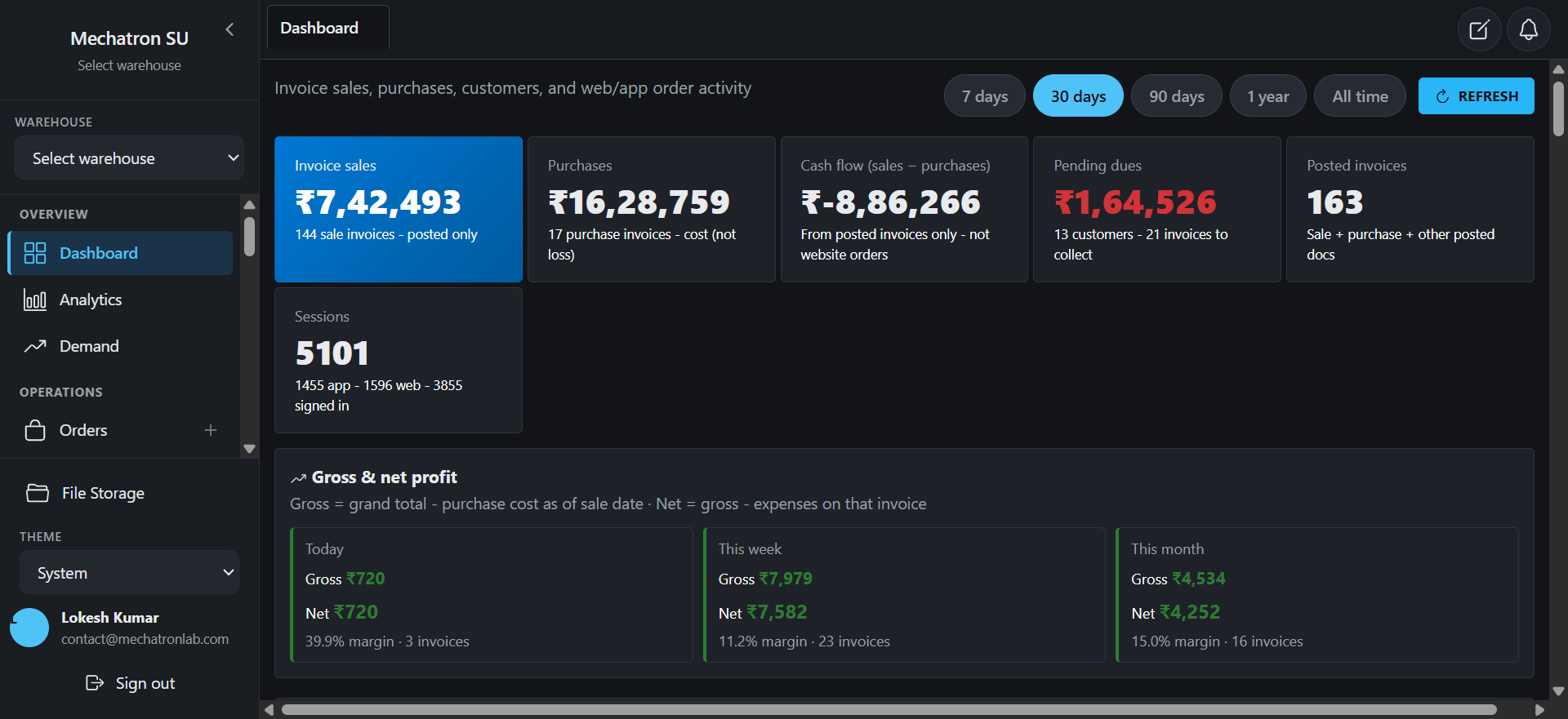Click the sidebar scroll down arrow
This screenshot has width=1568, height=719.
tap(250, 448)
